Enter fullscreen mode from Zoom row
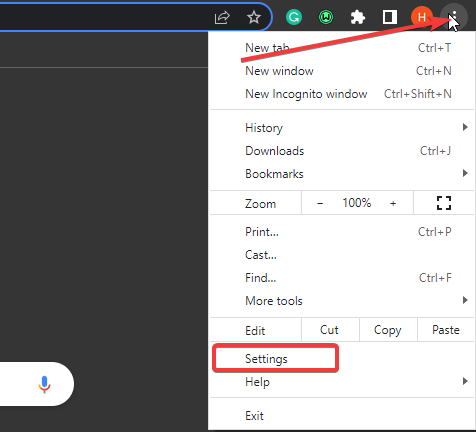 444,203
